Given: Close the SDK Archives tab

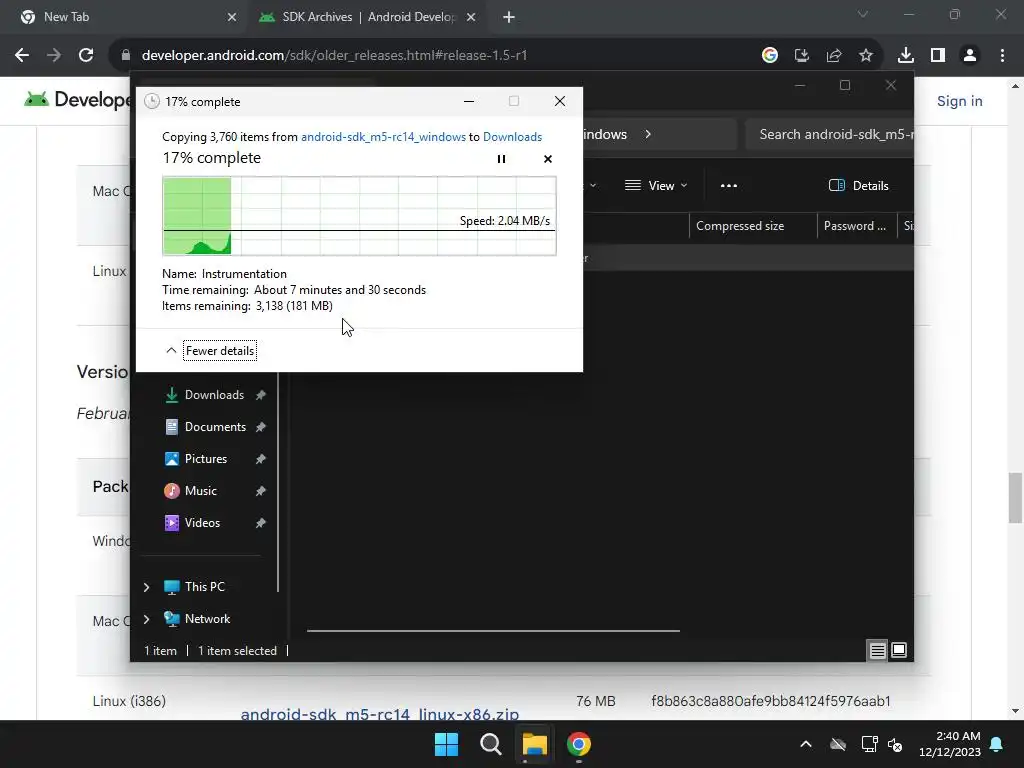Looking at the screenshot, I should 471,17.
